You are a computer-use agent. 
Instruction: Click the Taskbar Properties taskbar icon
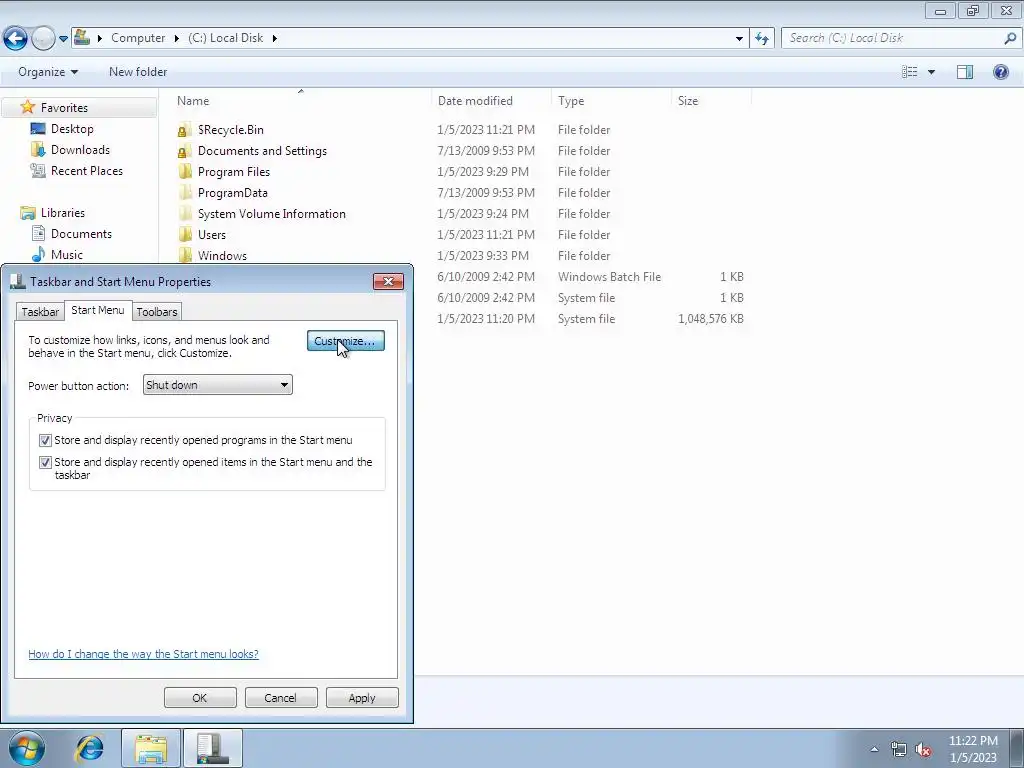point(213,748)
